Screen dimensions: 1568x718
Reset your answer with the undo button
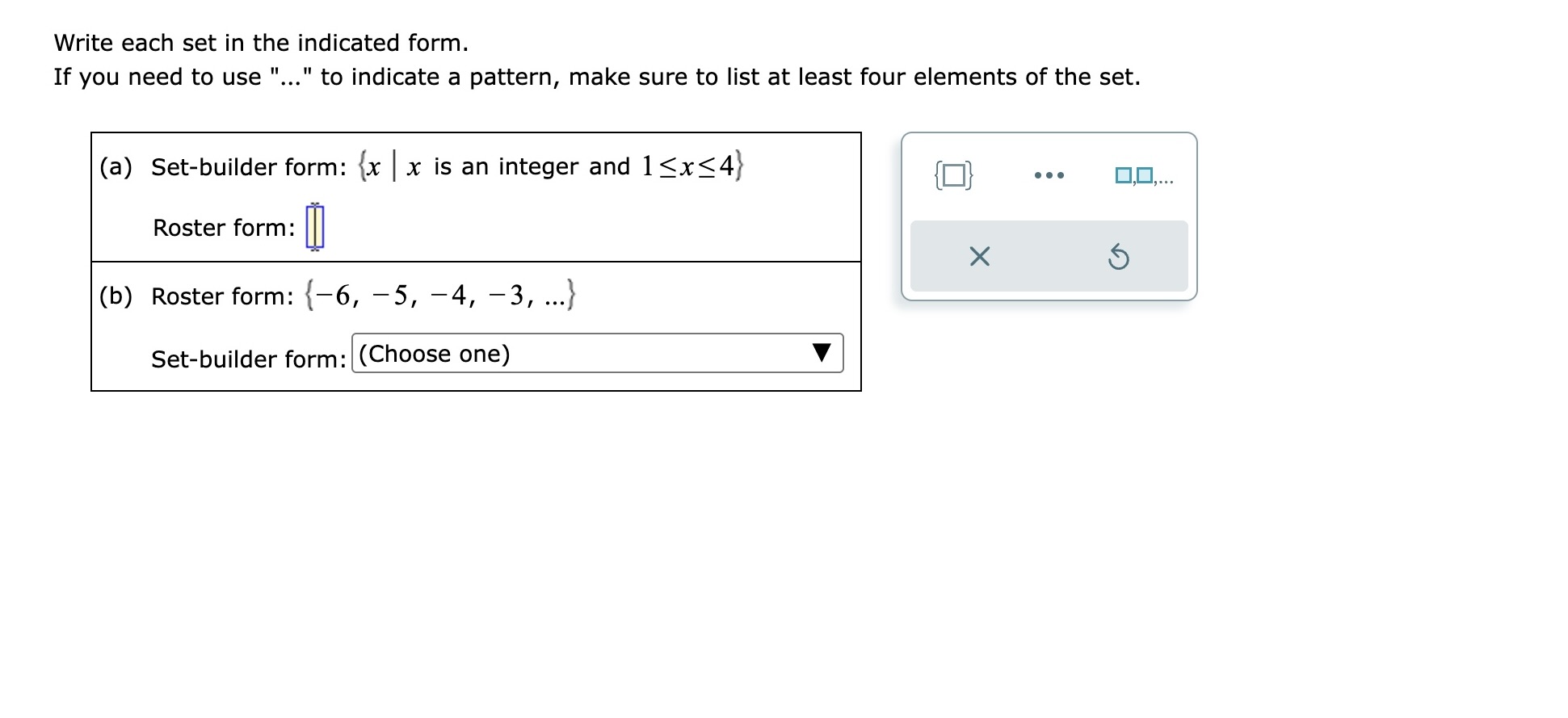click(x=1119, y=257)
